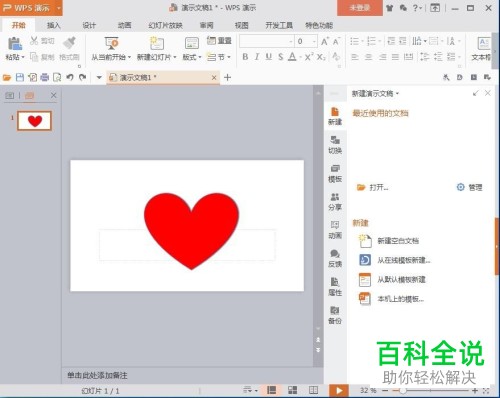Expand the New Slide dropdown arrow
Screen dimensions: 500x398
pyautogui.click(x=175, y=57)
